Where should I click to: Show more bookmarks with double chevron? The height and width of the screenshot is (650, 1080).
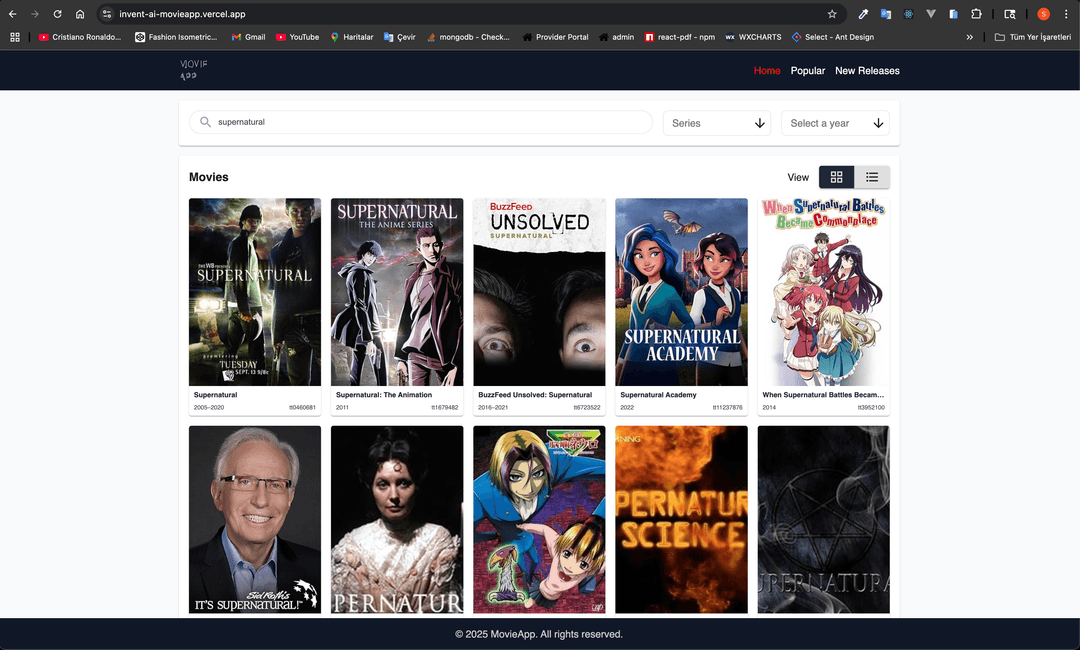[969, 37]
